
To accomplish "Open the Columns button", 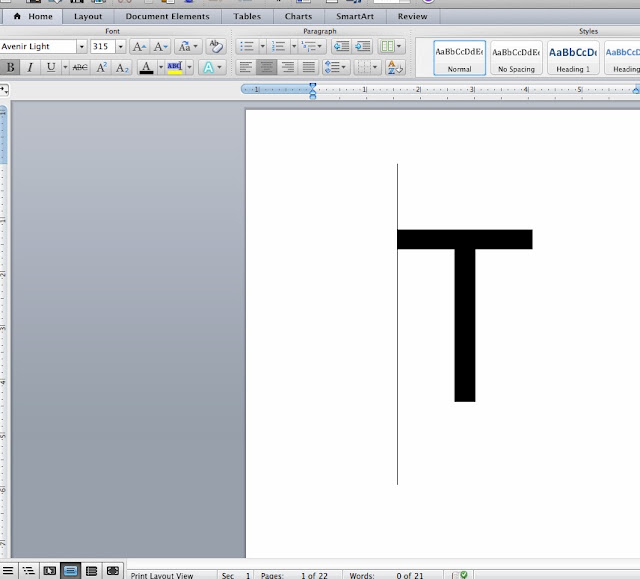I will coord(391,47).
